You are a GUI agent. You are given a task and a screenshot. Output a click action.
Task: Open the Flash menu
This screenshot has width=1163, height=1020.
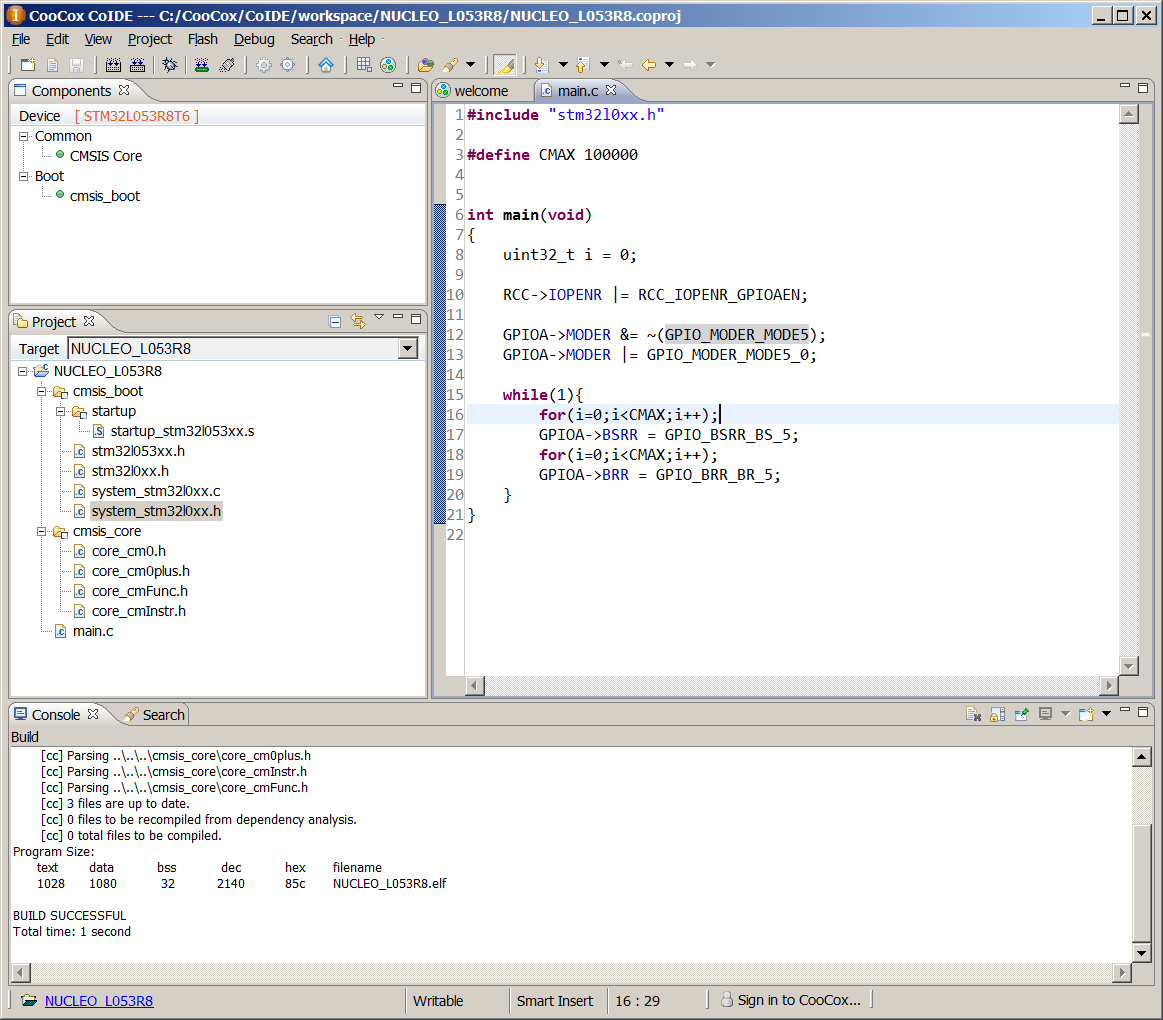tap(202, 39)
